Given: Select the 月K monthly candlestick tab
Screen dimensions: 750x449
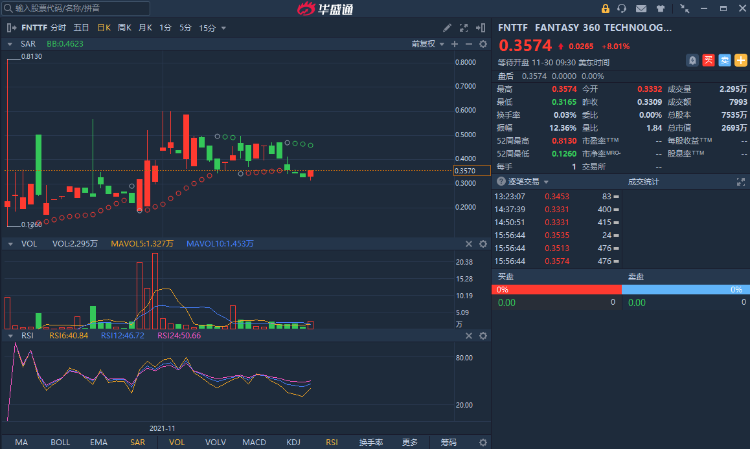Looking at the screenshot, I should [x=145, y=28].
